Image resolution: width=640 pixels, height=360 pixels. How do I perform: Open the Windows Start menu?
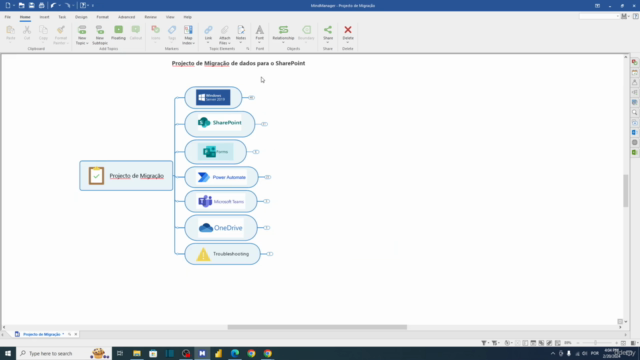[x=8, y=353]
